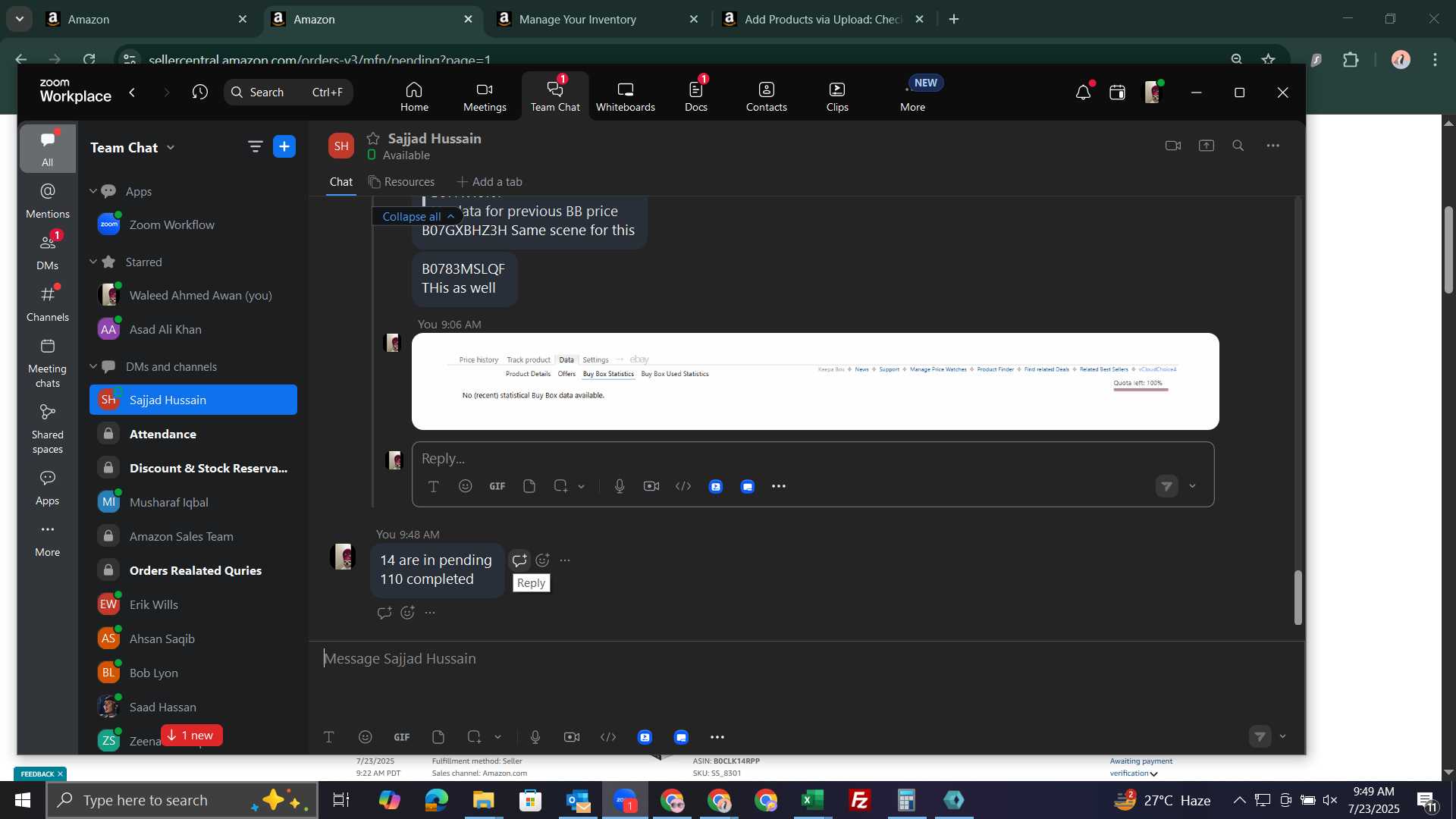This screenshot has height=819, width=1456.
Task: Insert code snippet in thread reply box
Action: [x=683, y=487]
